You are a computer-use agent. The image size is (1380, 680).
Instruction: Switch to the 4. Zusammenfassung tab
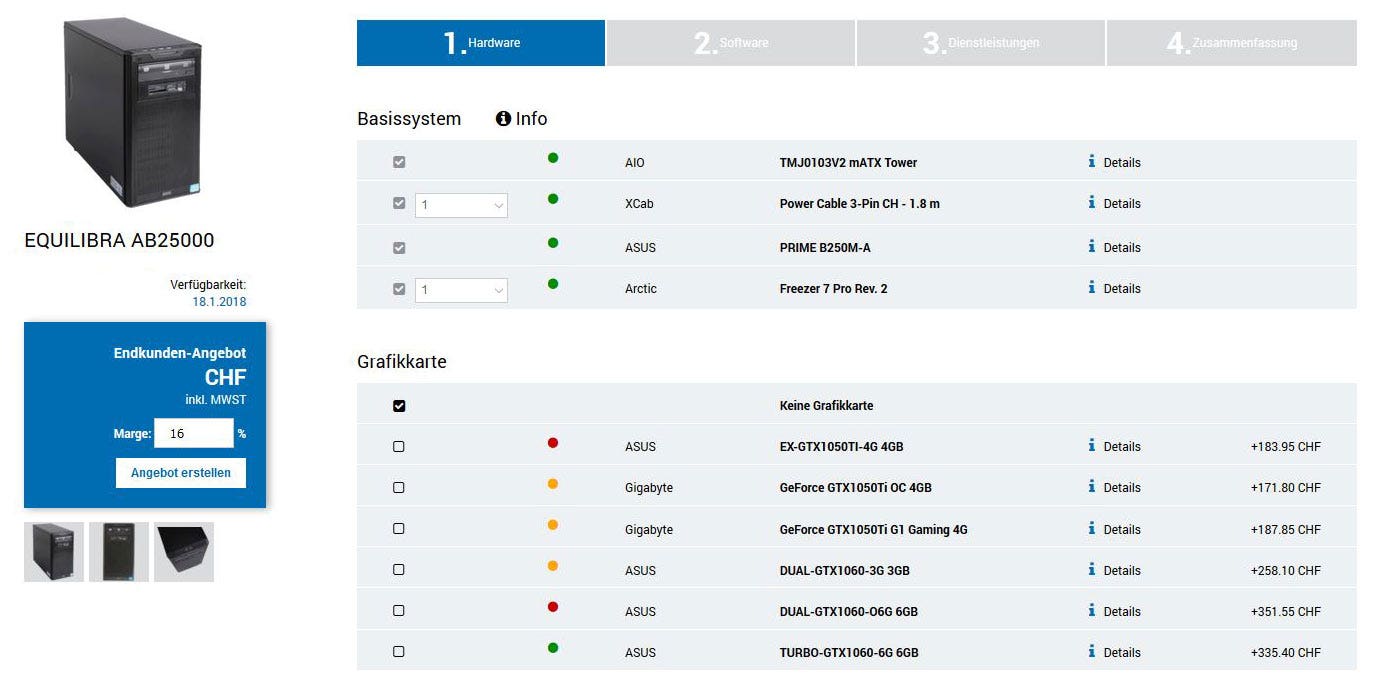[x=1232, y=43]
